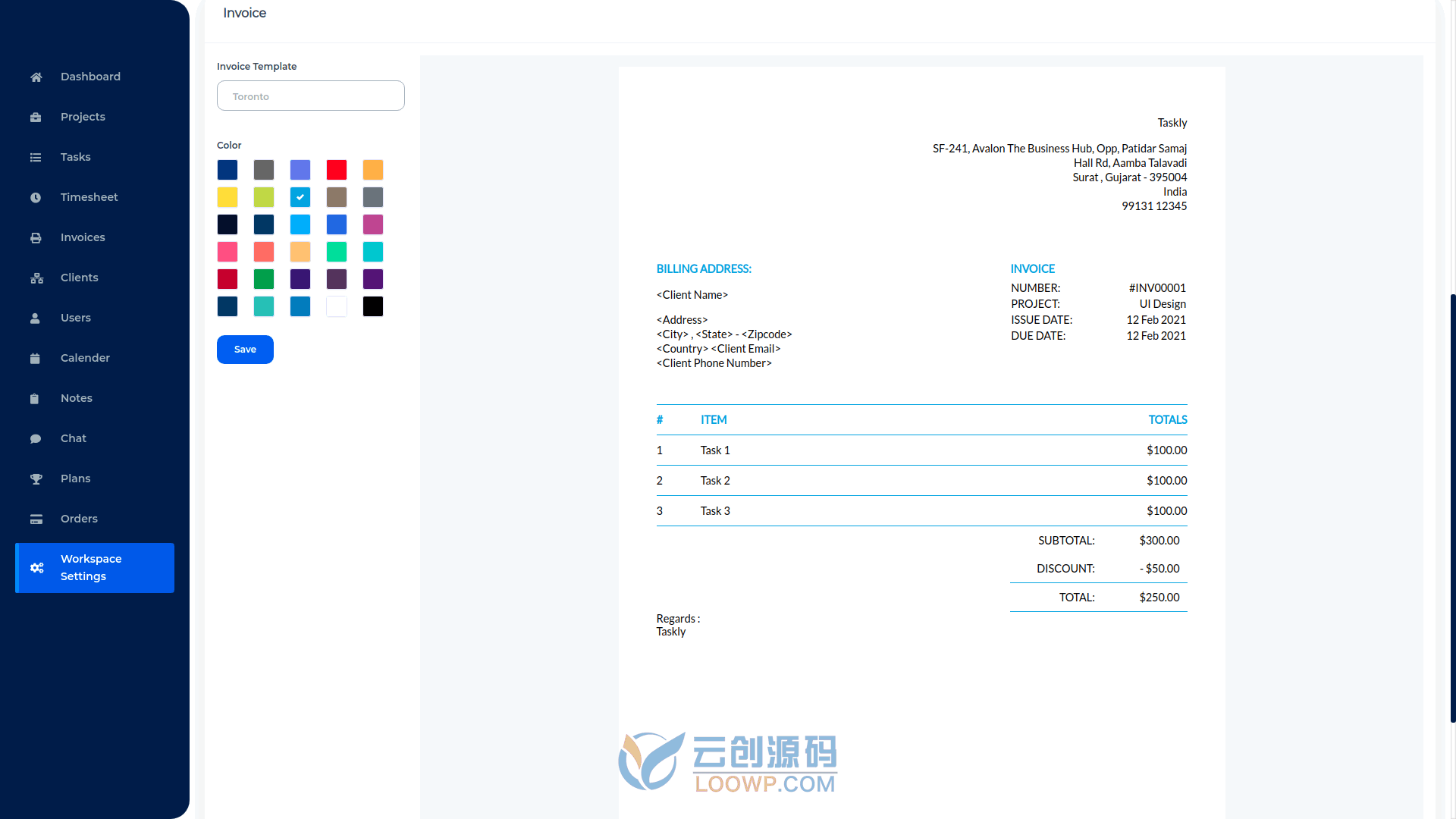This screenshot has height=819, width=1456.
Task: Click the Invoice Template input field
Action: pos(310,96)
